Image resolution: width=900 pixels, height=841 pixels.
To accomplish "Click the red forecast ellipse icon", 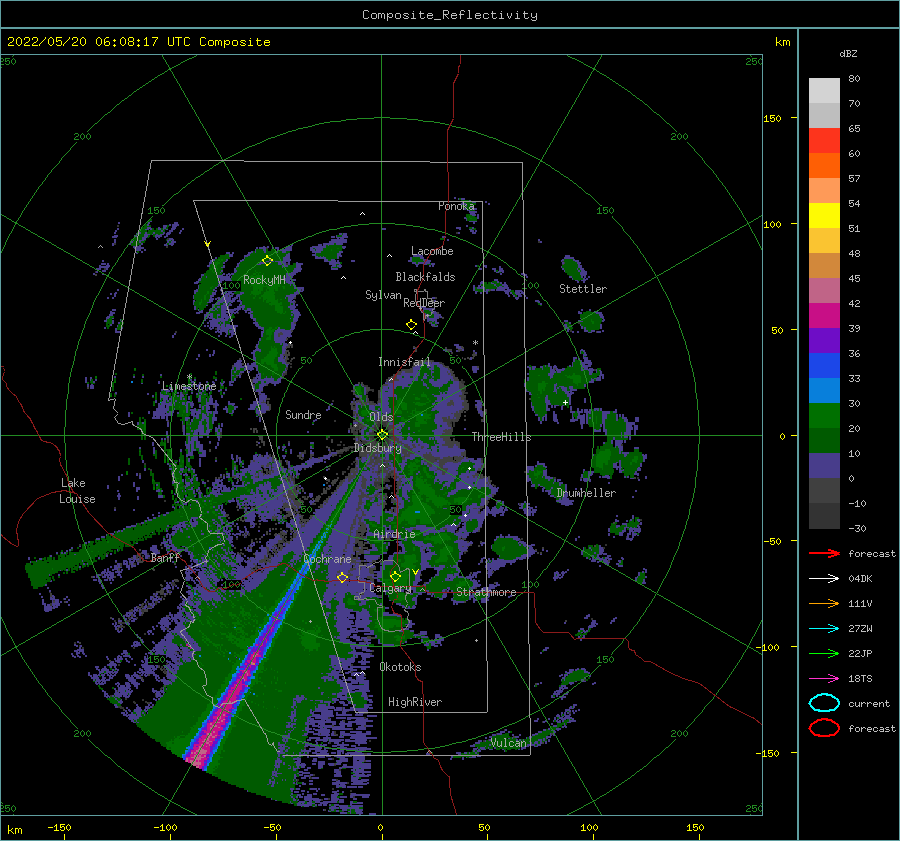I will [824, 728].
